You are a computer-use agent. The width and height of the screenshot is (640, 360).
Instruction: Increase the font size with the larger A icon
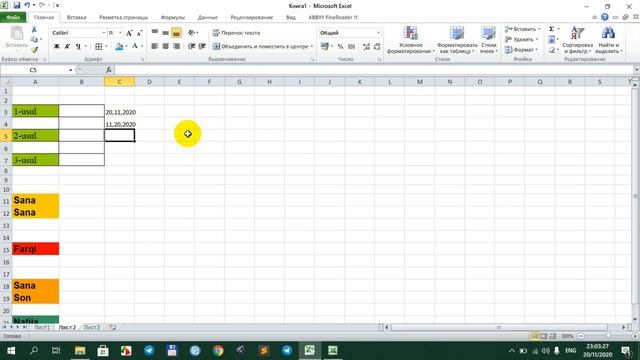point(129,33)
